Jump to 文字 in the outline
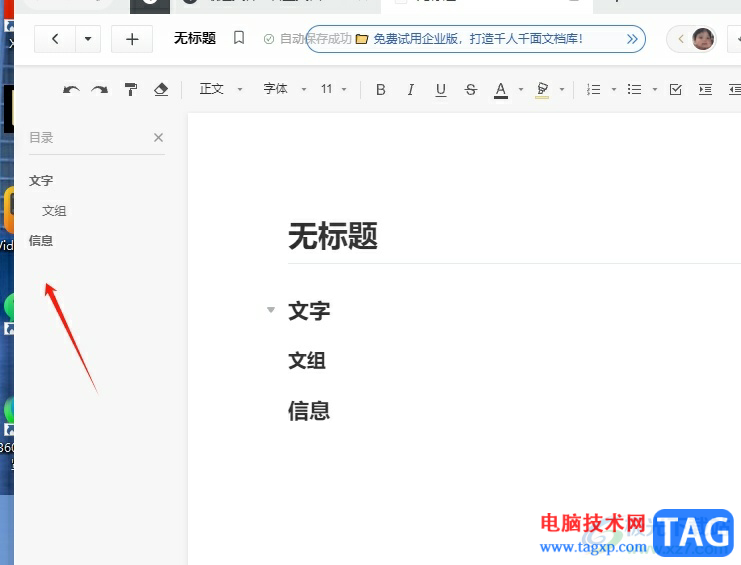741x565 pixels. 41,180
